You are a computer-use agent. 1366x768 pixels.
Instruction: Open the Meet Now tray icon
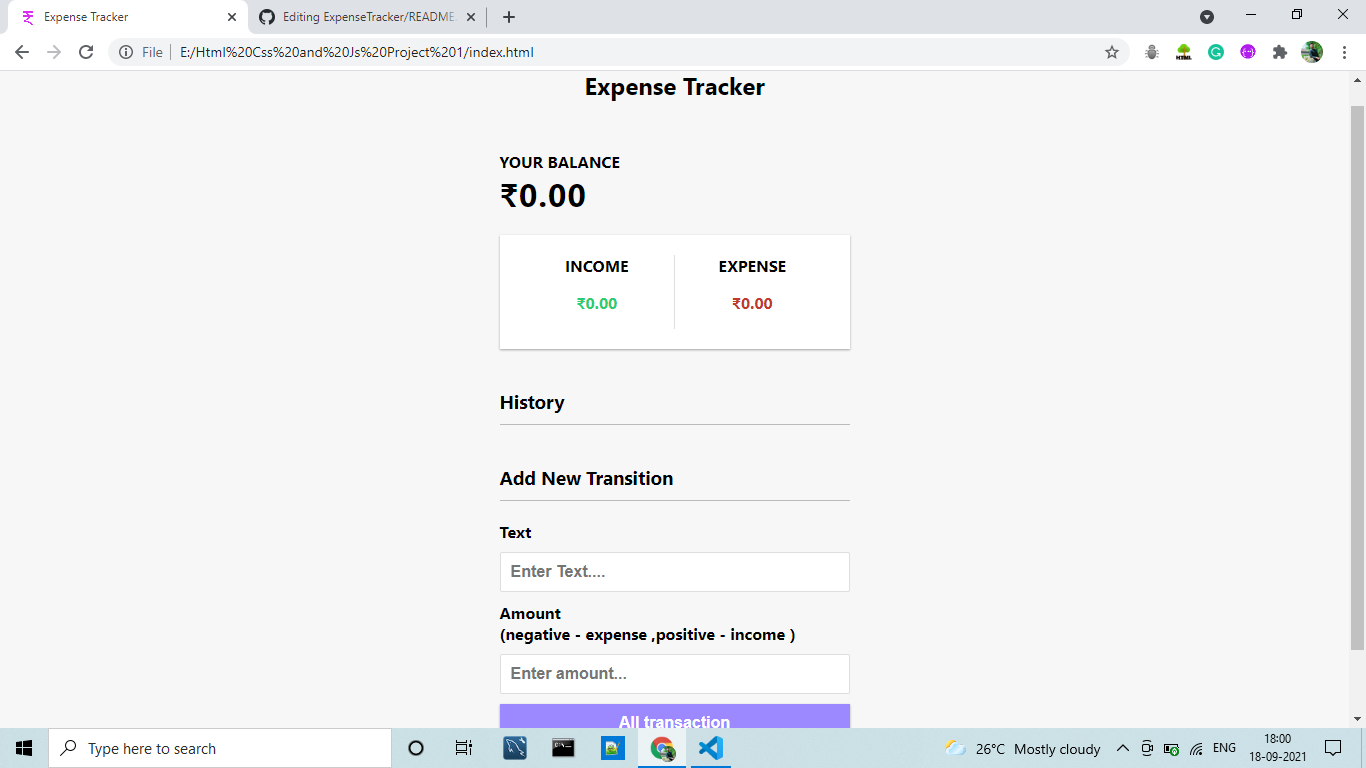[1147, 748]
